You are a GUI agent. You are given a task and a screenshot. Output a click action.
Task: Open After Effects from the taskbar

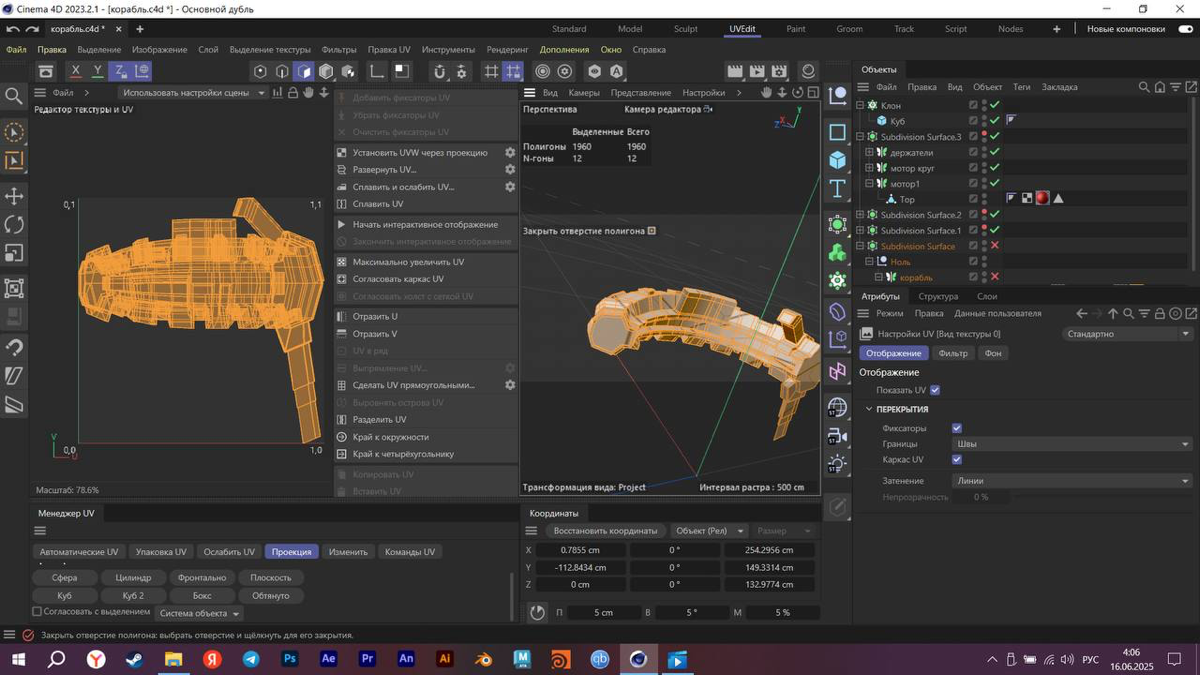pyautogui.click(x=328, y=659)
